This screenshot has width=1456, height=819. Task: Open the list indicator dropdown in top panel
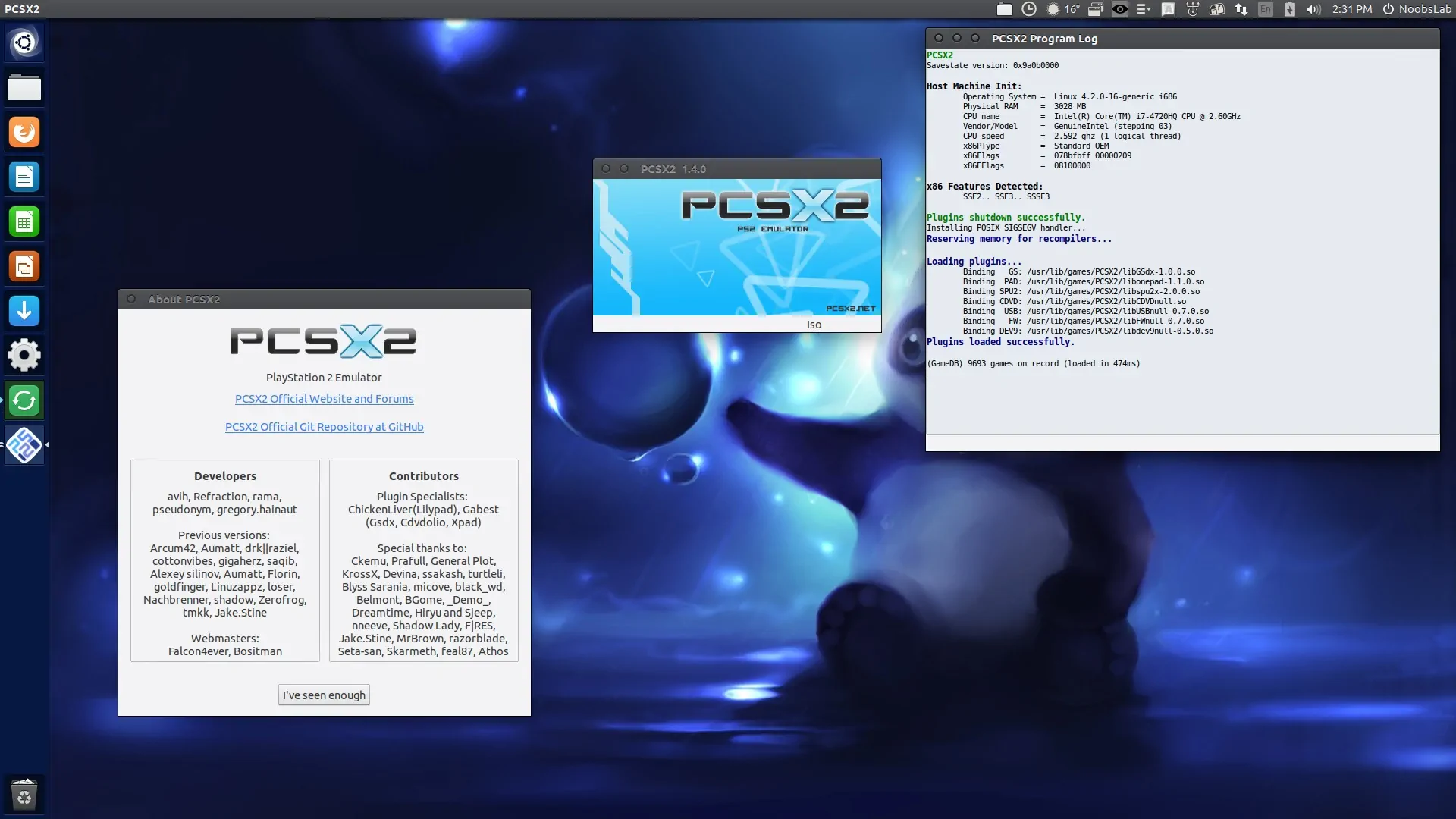1144,9
